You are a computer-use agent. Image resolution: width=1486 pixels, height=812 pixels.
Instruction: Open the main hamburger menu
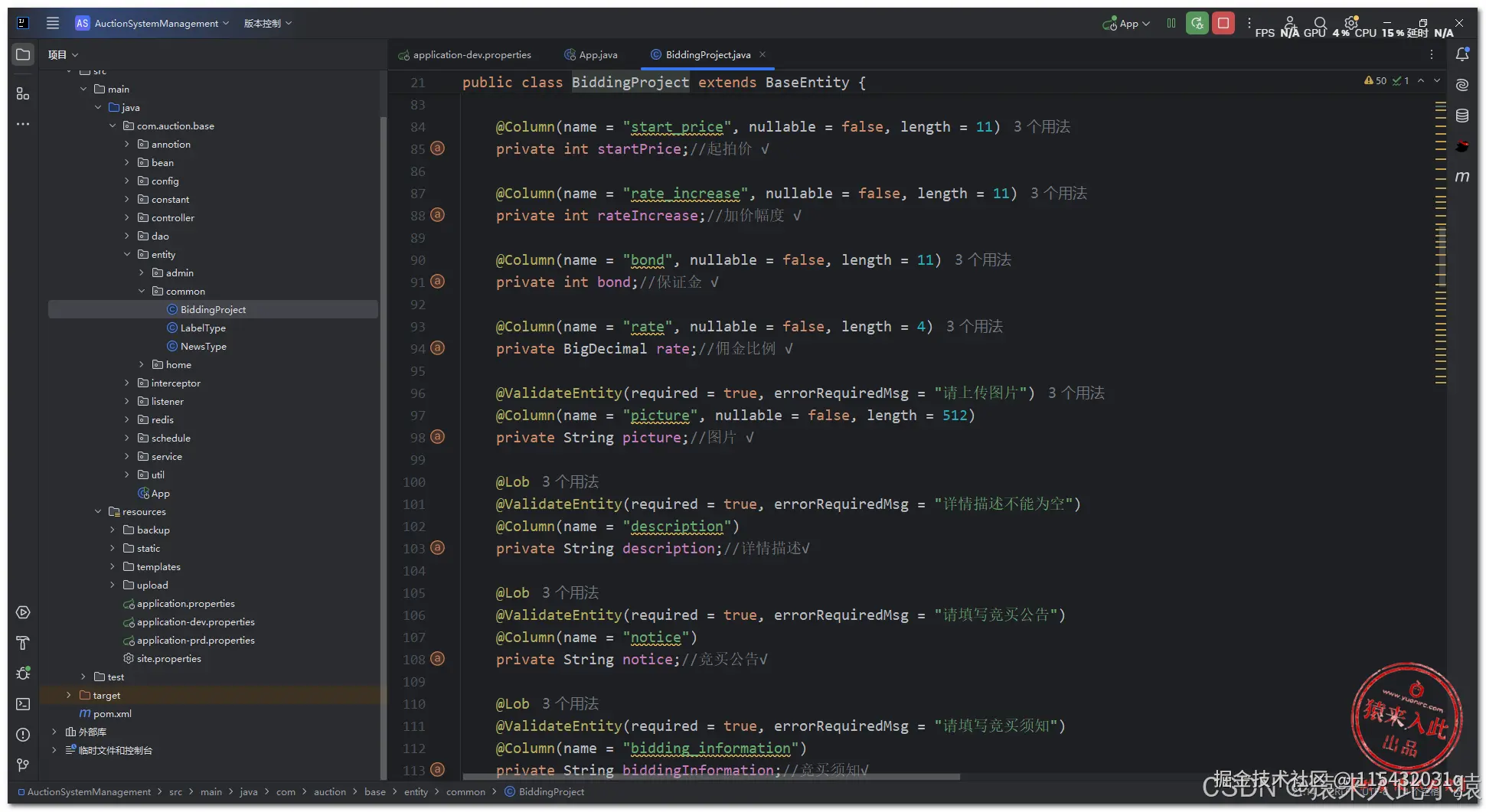pos(53,23)
